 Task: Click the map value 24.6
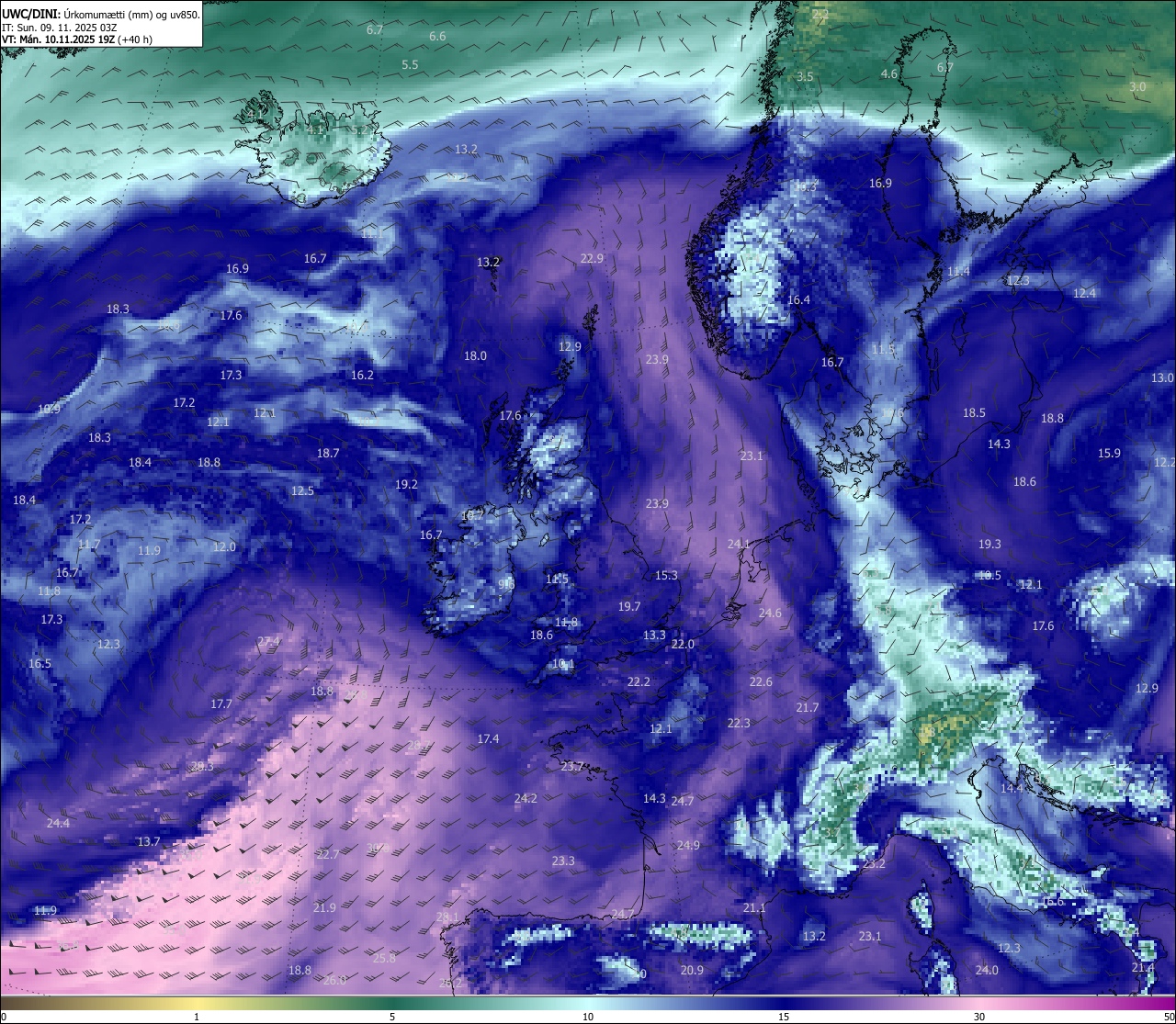[770, 613]
